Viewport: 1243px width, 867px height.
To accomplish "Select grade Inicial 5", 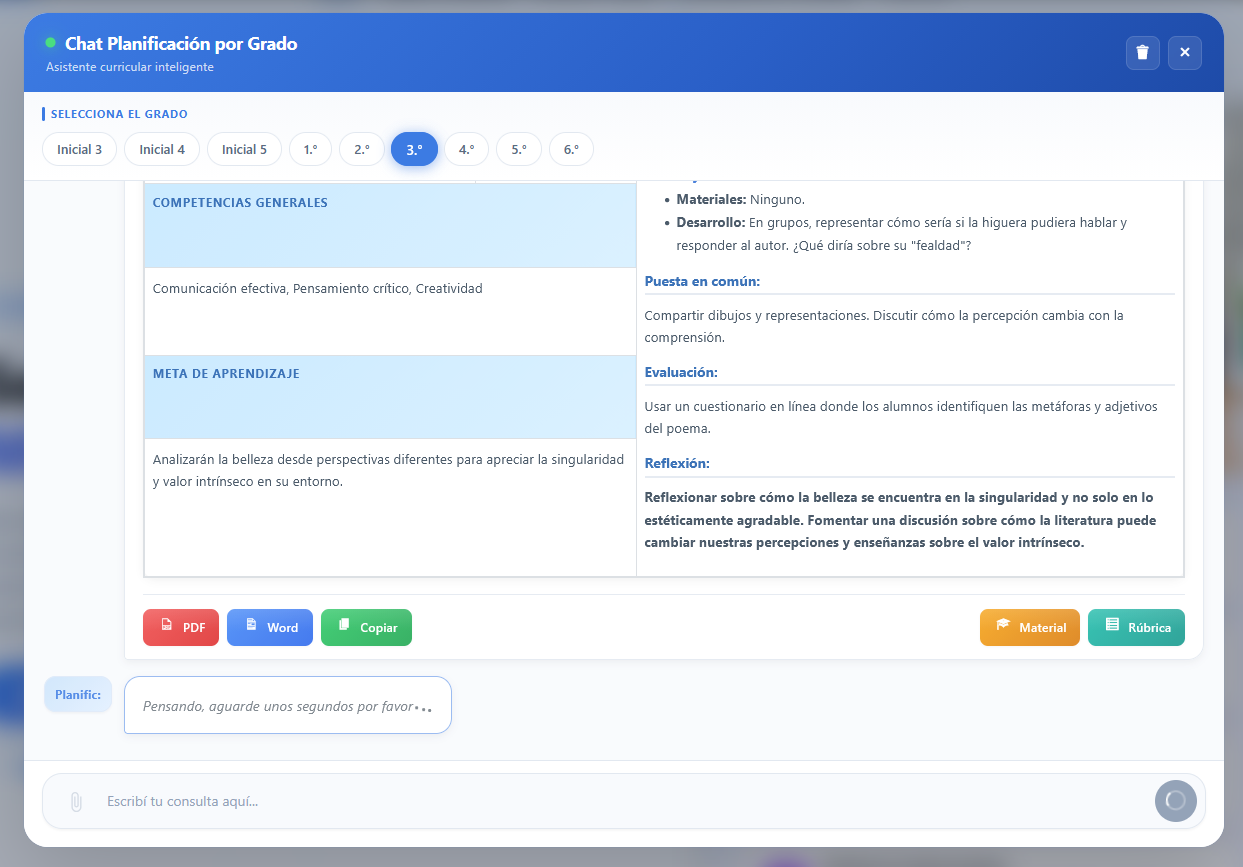I will click(x=244, y=149).
